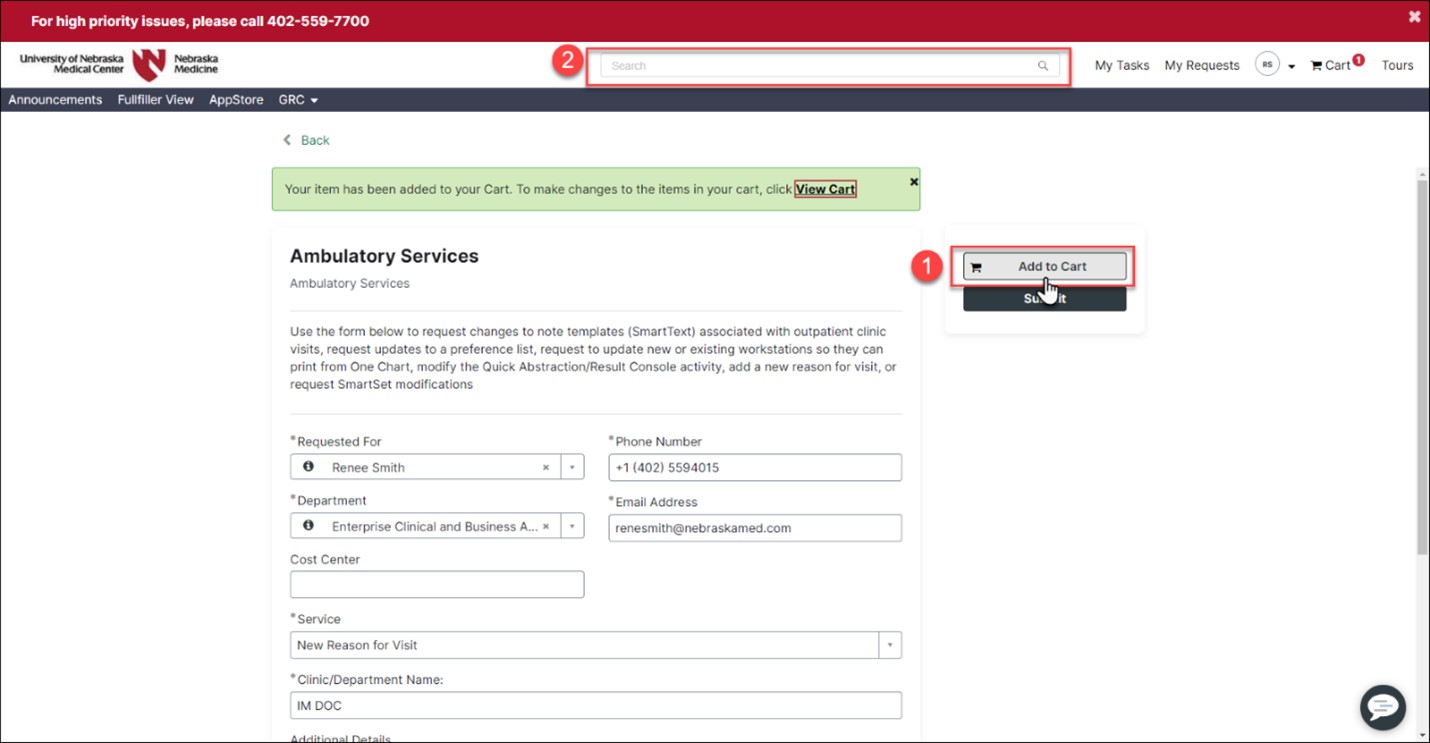Switch to Fullfiller View
The image size is (1430, 743).
[x=155, y=99]
